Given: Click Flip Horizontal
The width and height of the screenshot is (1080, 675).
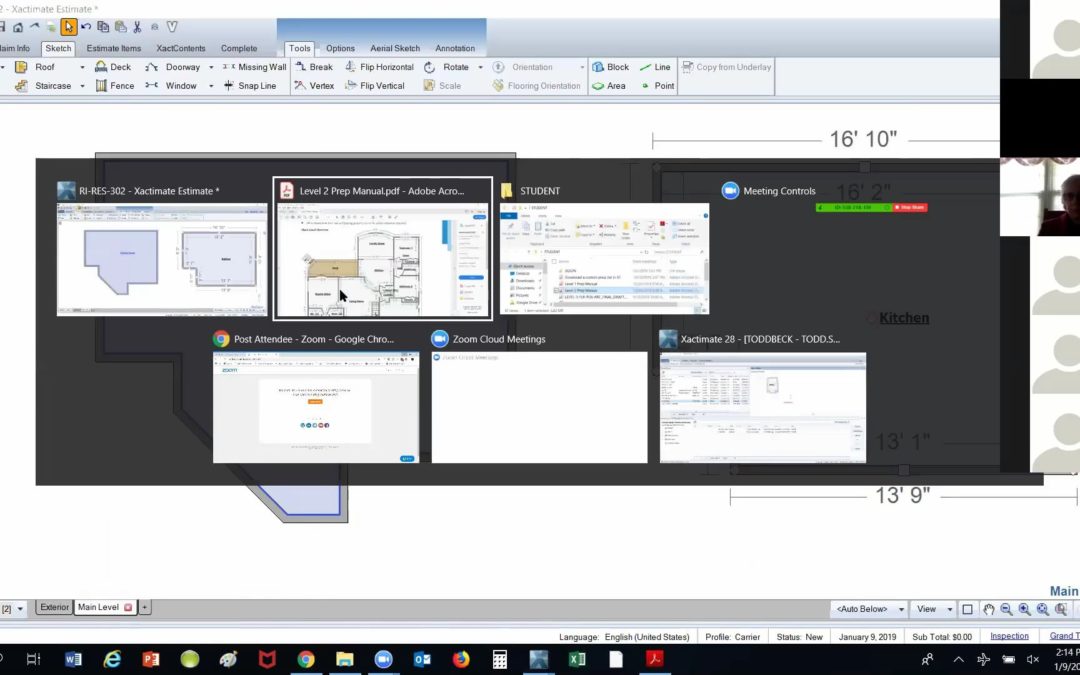Looking at the screenshot, I should click(379, 67).
